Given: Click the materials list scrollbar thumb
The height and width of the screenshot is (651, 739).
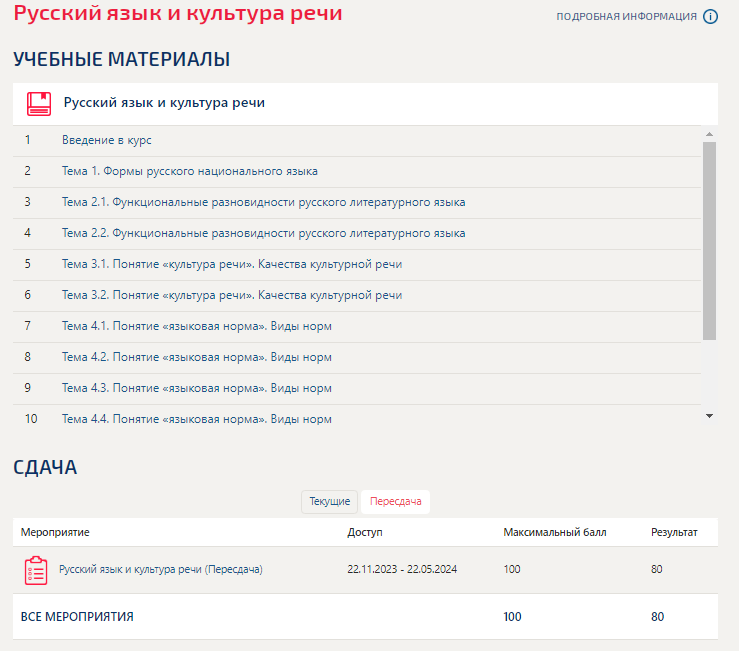Looking at the screenshot, I should click(709, 241).
